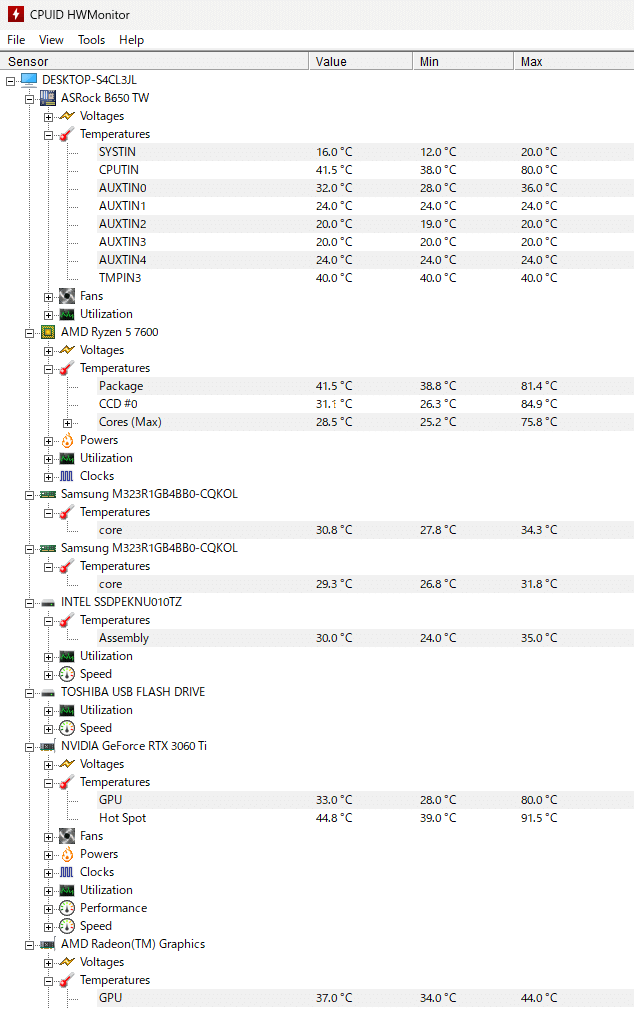
Task: Collapse the INTEL SSDPEKNU010TZ node
Action: (30, 603)
